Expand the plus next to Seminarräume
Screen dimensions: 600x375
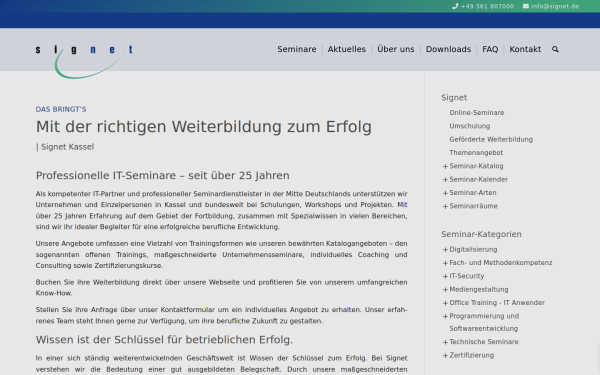pyautogui.click(x=445, y=206)
